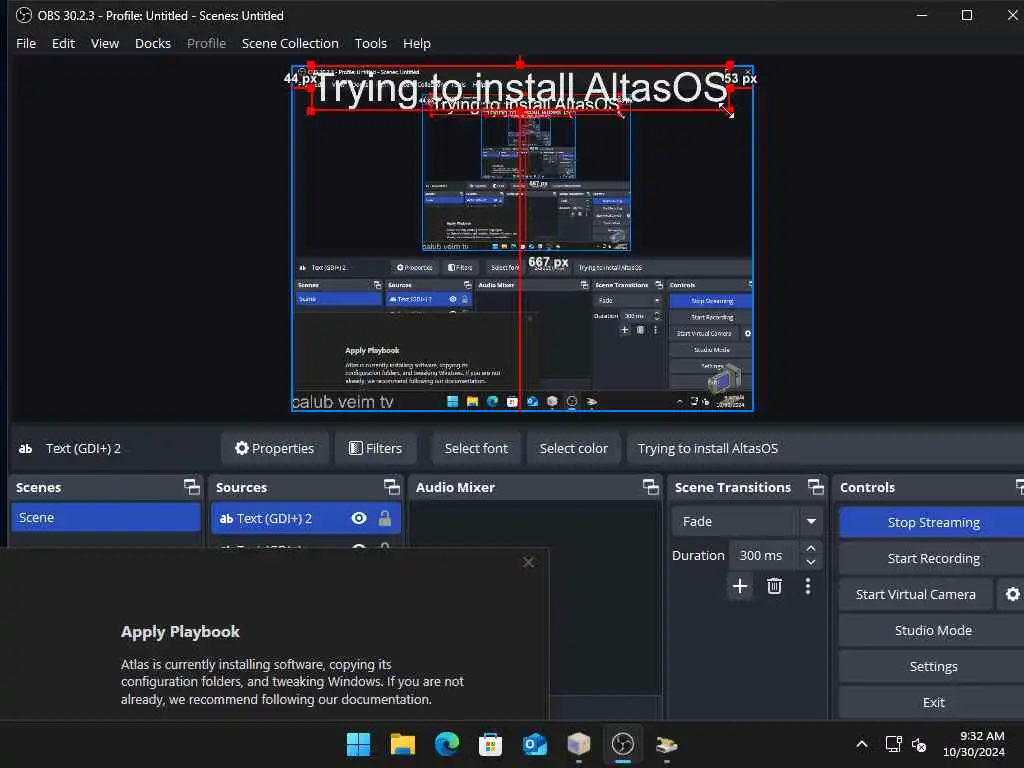Image resolution: width=1024 pixels, height=768 pixels.
Task: Click the 'Trying to install AltasOS' text field
Action: (823, 448)
